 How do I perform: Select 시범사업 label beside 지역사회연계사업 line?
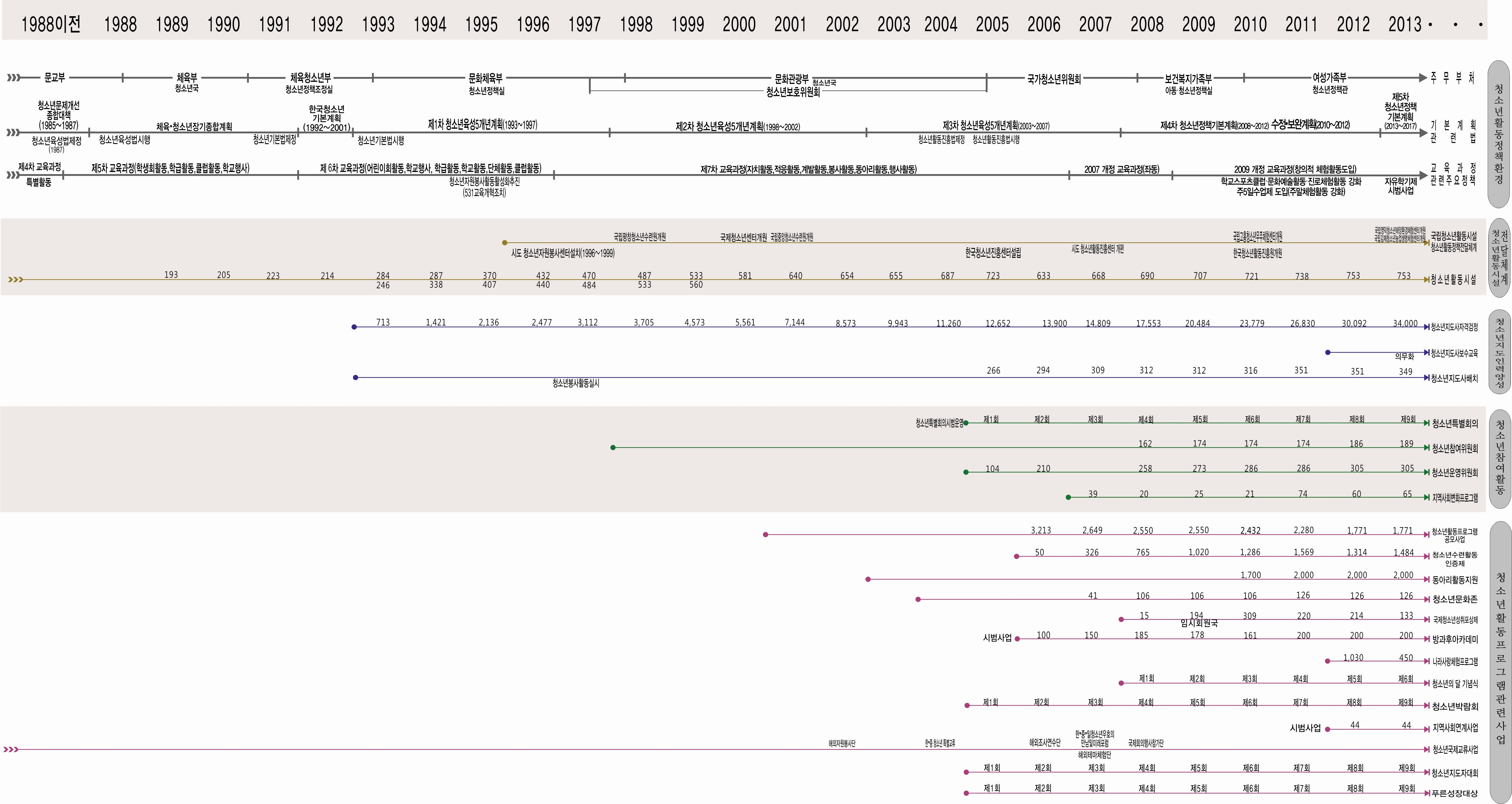pyautogui.click(x=1305, y=728)
